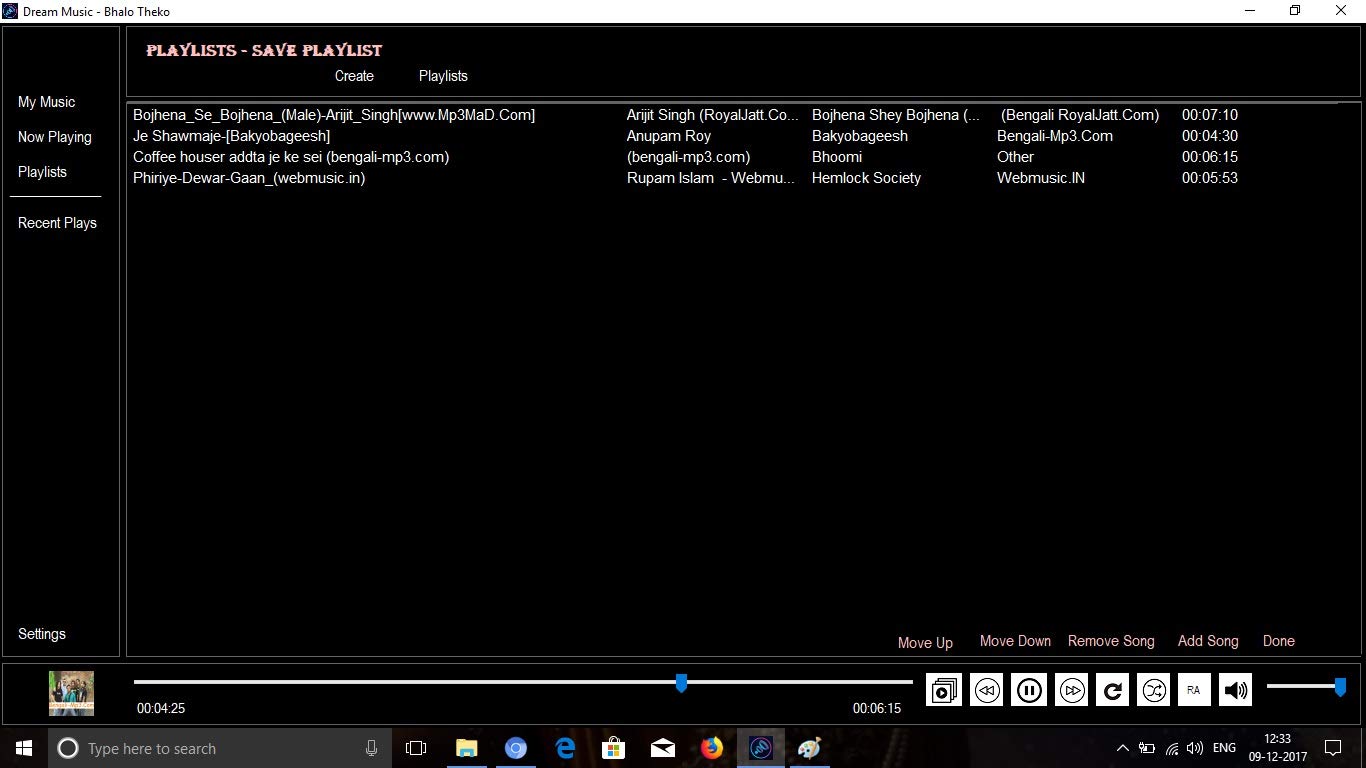
Task: Click the volume slider handle
Action: pyautogui.click(x=1340, y=686)
